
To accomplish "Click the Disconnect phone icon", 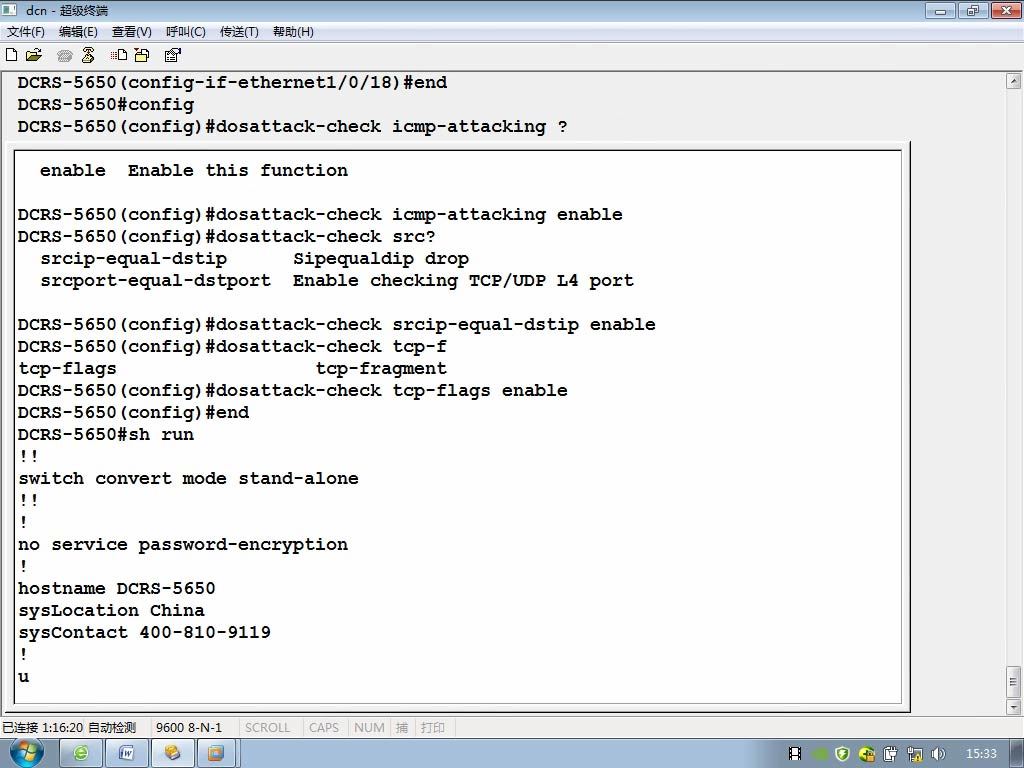I will click(88, 55).
